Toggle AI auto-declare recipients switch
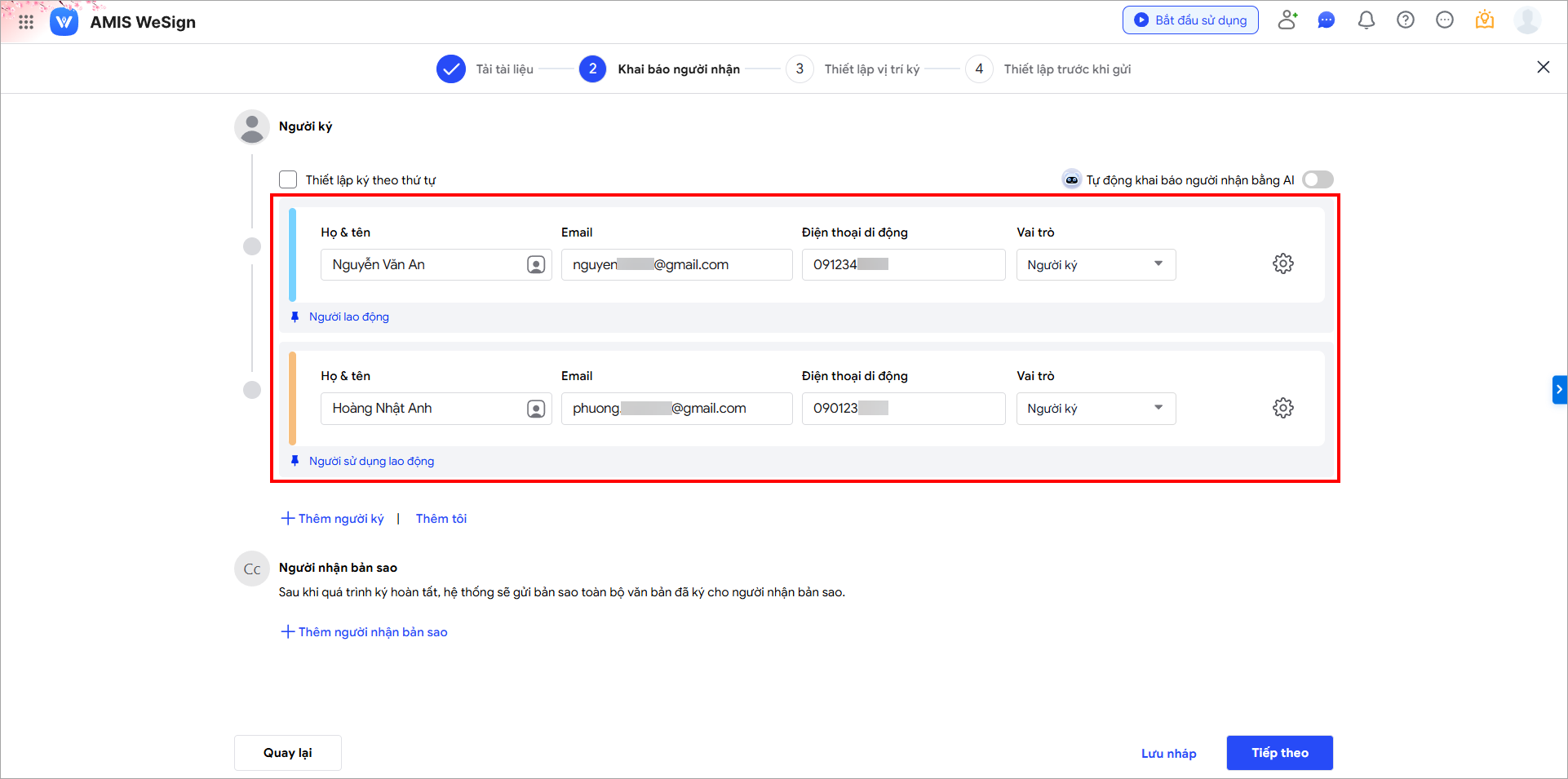 [1318, 179]
